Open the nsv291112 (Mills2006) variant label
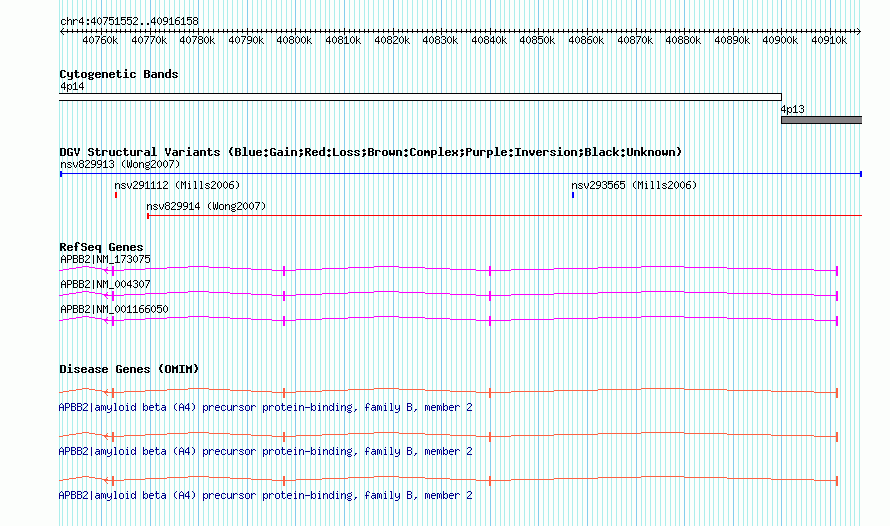 pyautogui.click(x=177, y=186)
